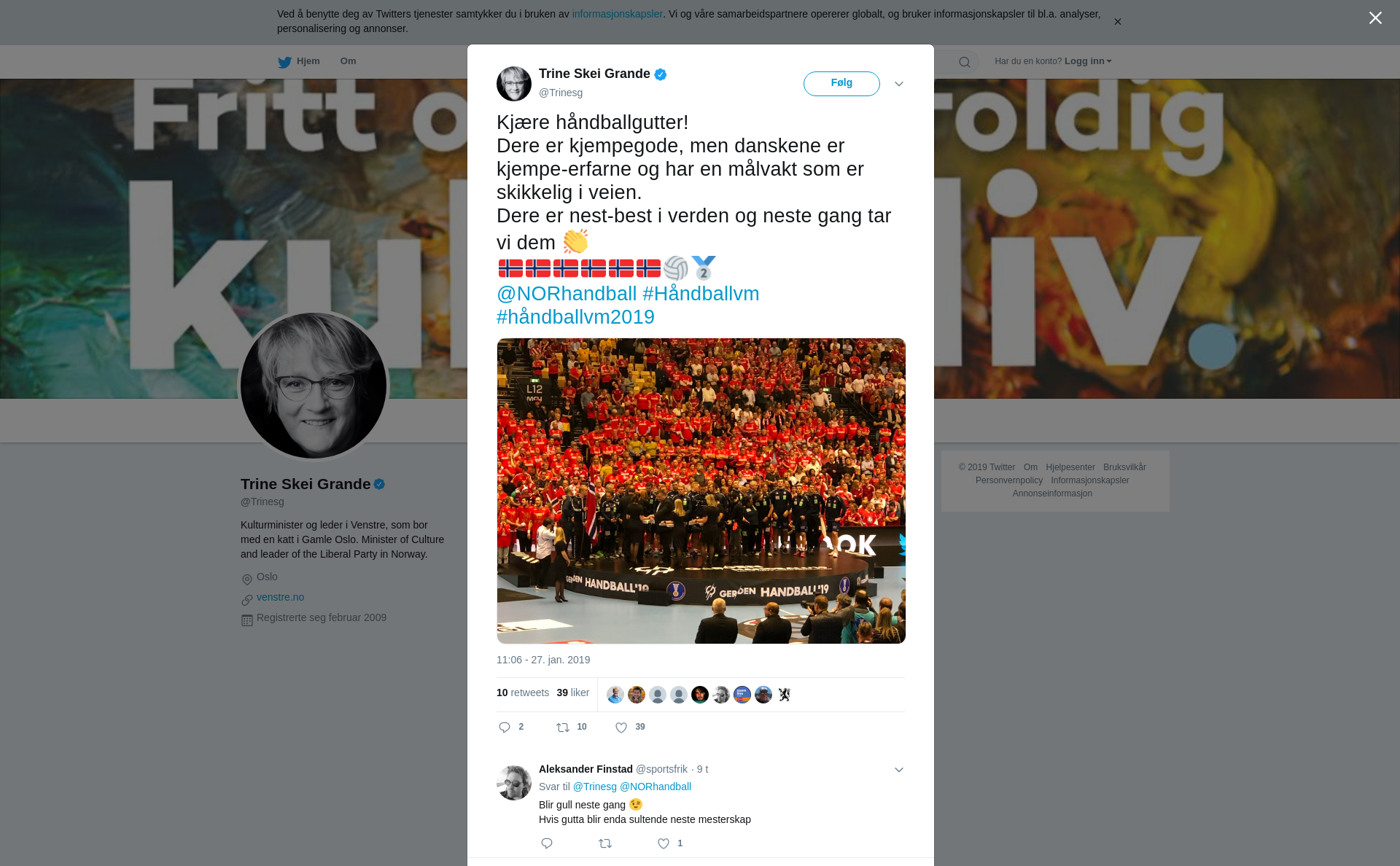Image resolution: width=1400 pixels, height=866 pixels.
Task: Open the Om menu item
Action: coord(348,61)
